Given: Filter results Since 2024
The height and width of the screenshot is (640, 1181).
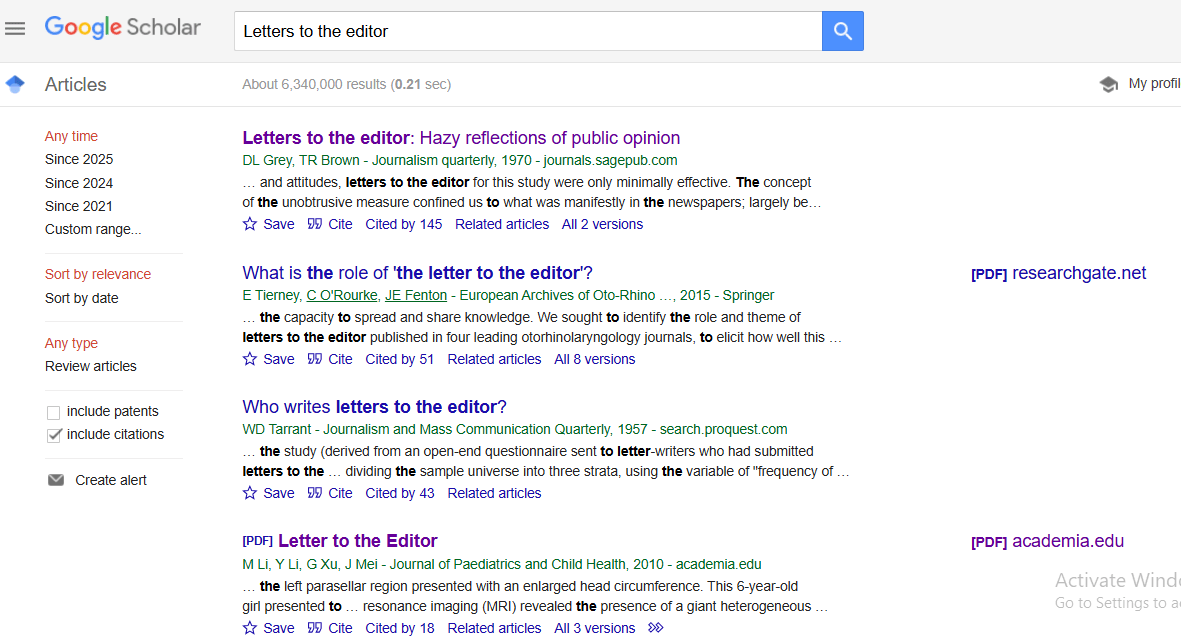Looking at the screenshot, I should (x=79, y=183).
